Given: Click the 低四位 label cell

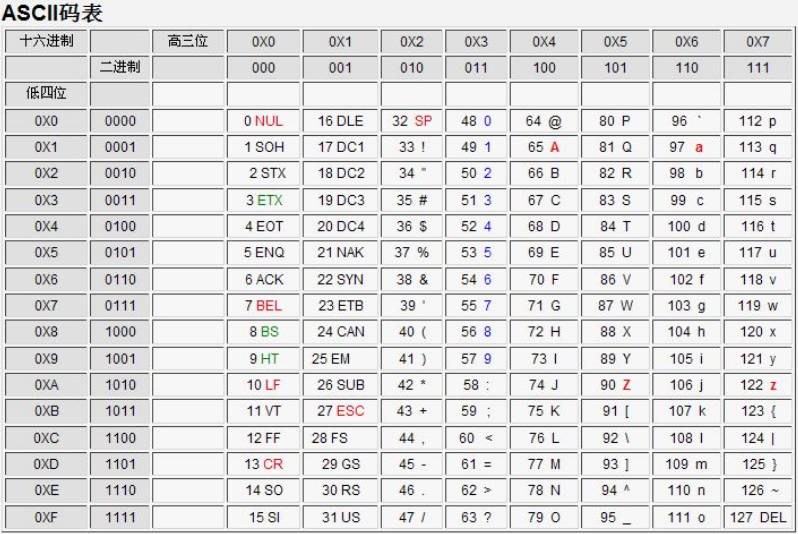Looking at the screenshot, I should tap(46, 93).
